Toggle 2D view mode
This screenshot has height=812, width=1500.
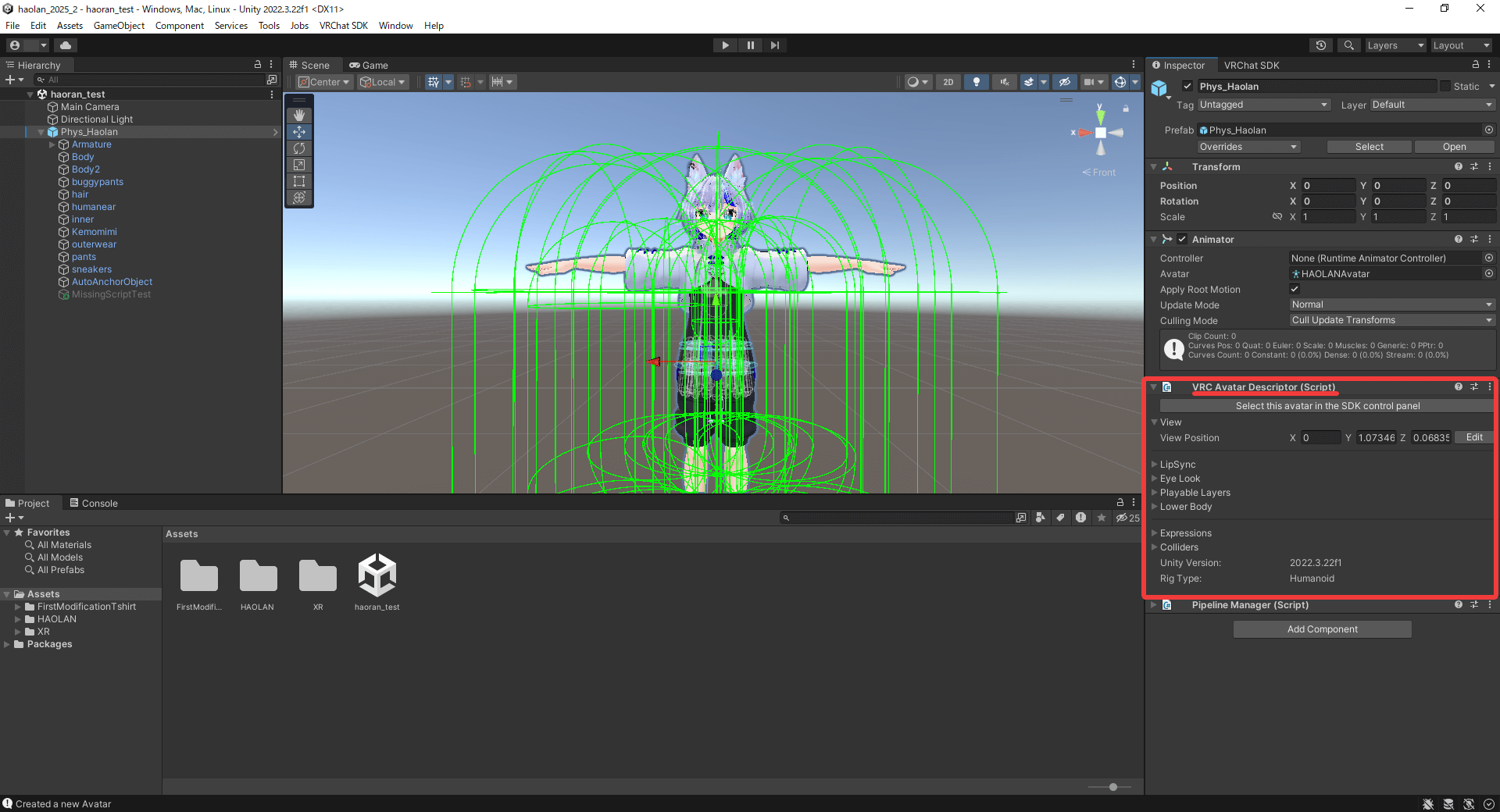948,82
